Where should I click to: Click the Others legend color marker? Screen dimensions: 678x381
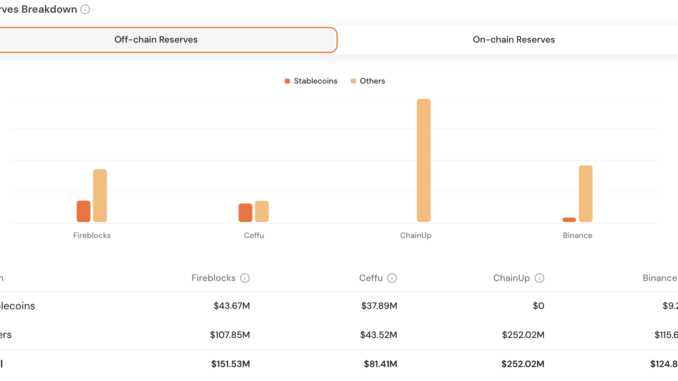[353, 81]
